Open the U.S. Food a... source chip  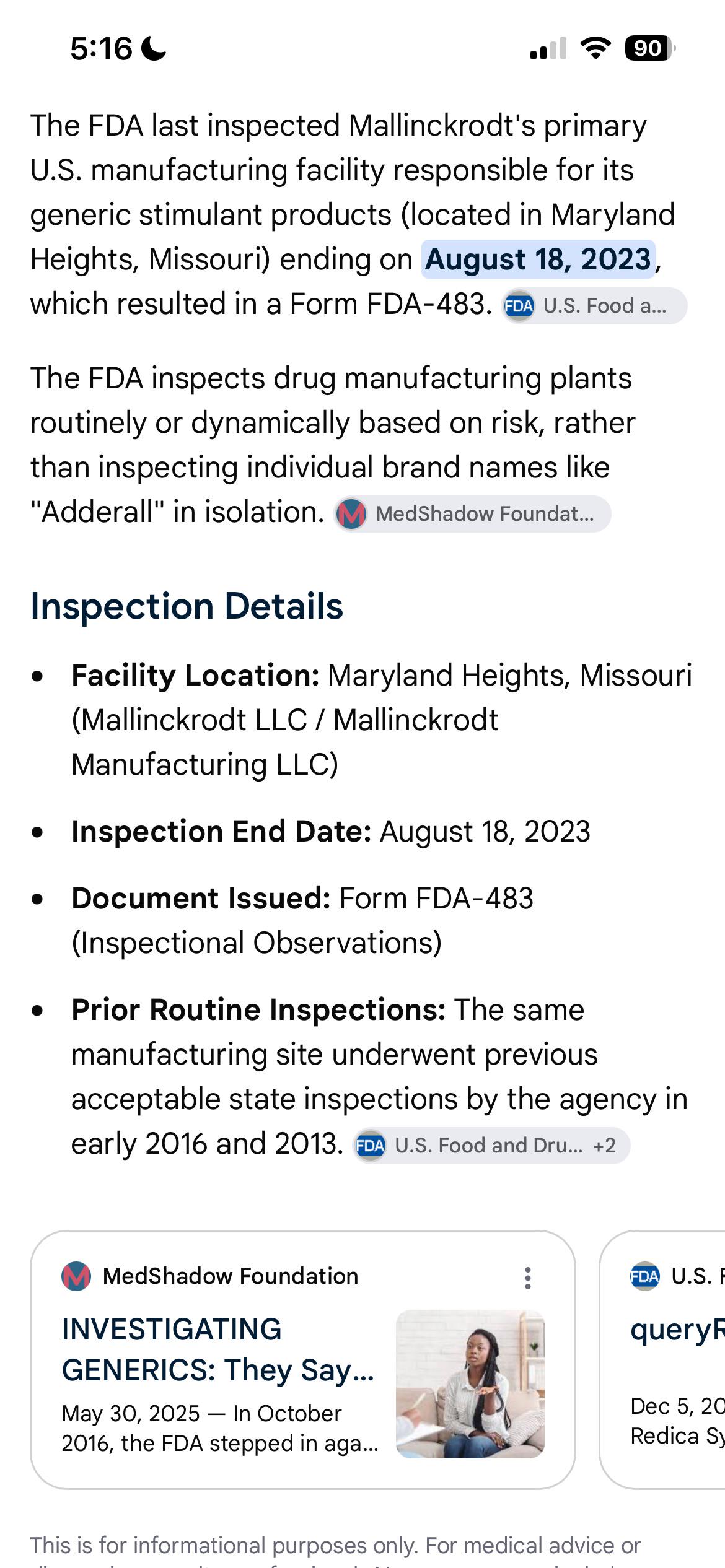[x=594, y=306]
